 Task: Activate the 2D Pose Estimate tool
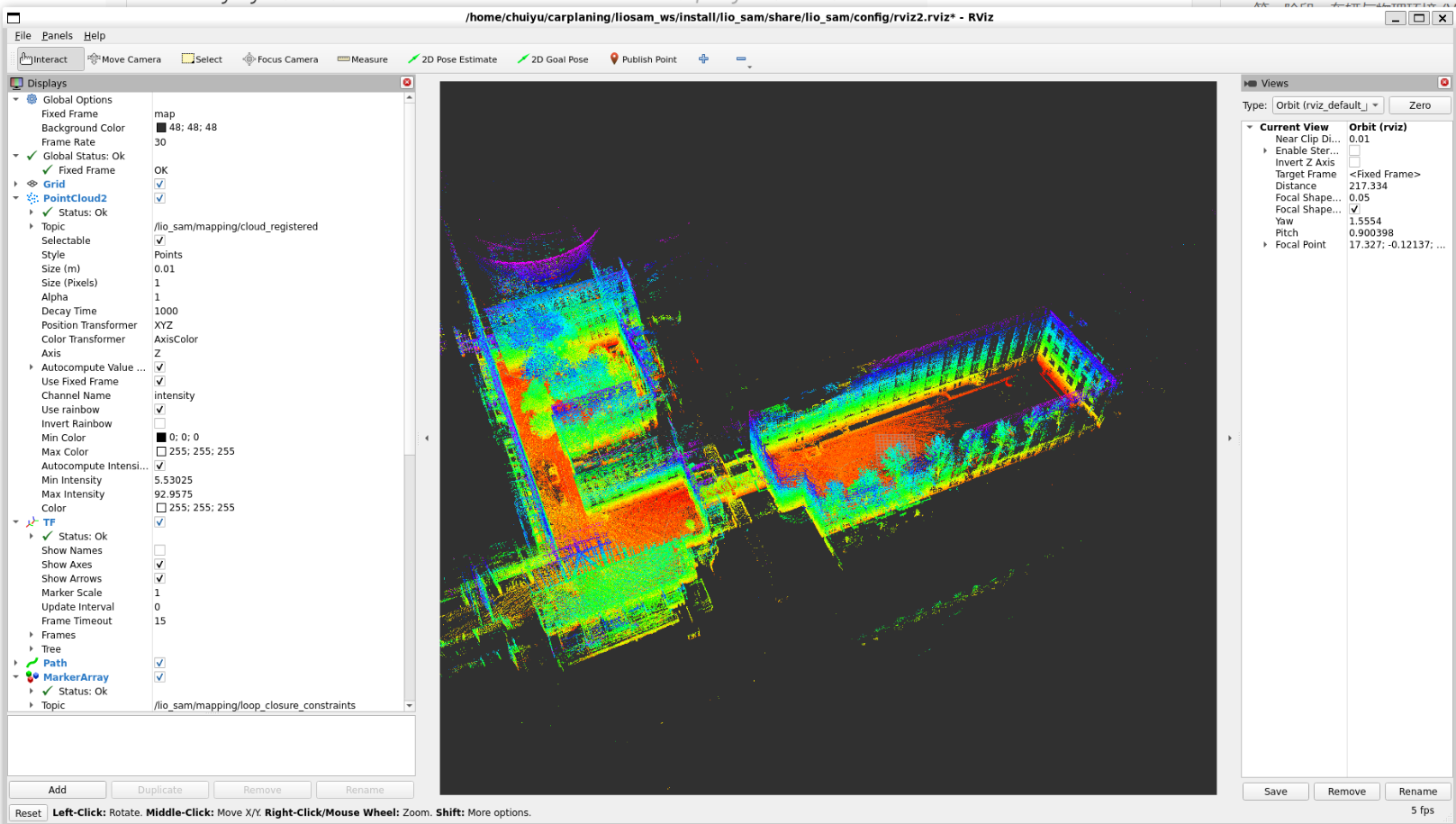452,59
